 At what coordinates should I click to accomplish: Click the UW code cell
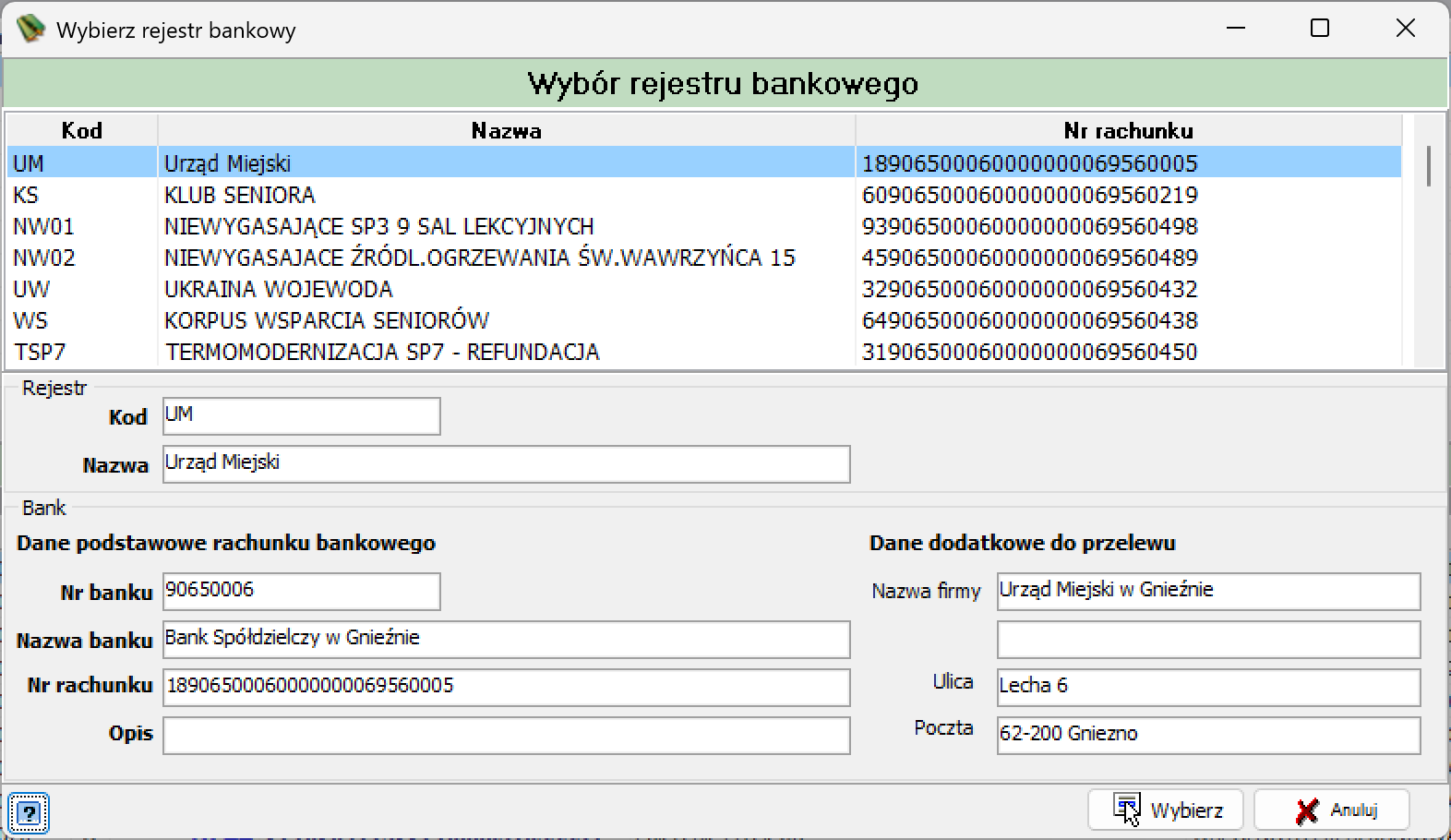point(31,289)
